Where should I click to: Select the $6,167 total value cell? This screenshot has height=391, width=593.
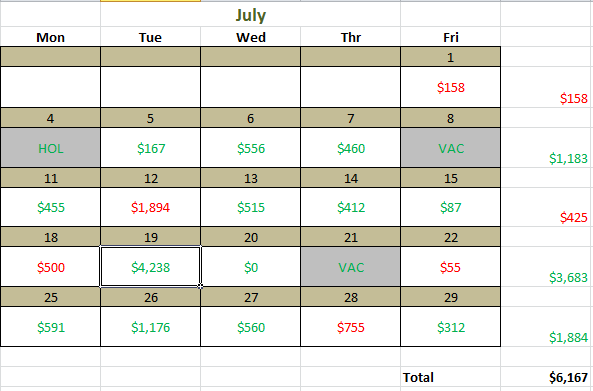[x=547, y=377]
